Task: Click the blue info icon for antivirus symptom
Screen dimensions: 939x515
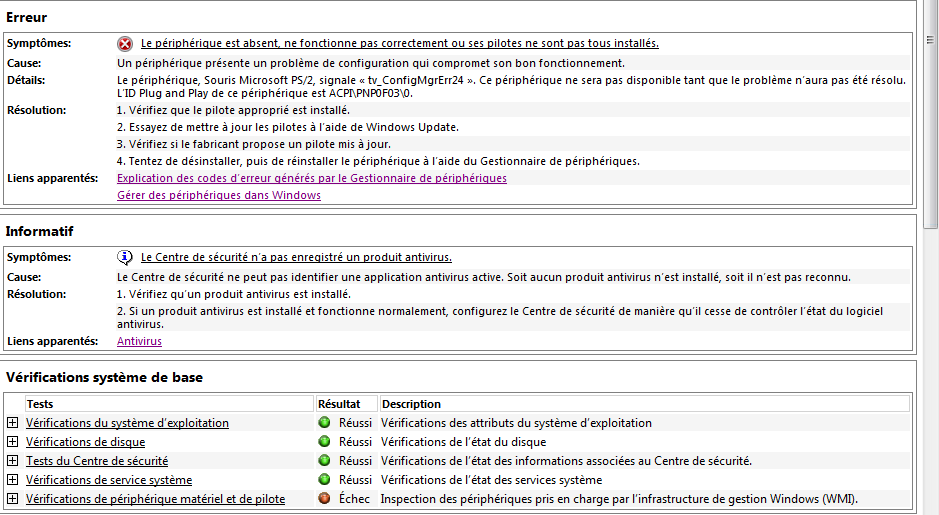Action: 125,258
